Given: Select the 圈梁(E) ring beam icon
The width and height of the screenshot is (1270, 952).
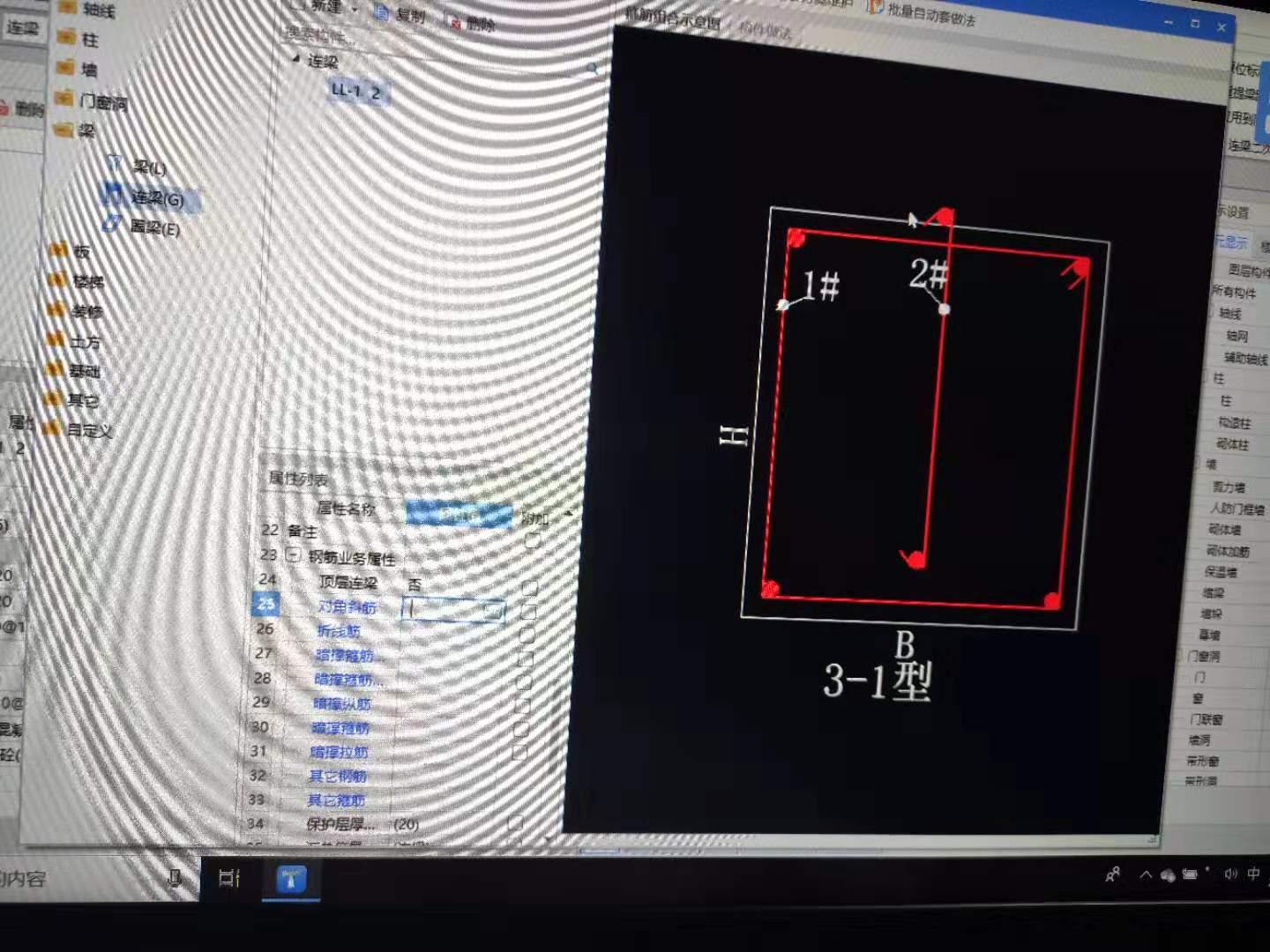Looking at the screenshot, I should pyautogui.click(x=109, y=224).
